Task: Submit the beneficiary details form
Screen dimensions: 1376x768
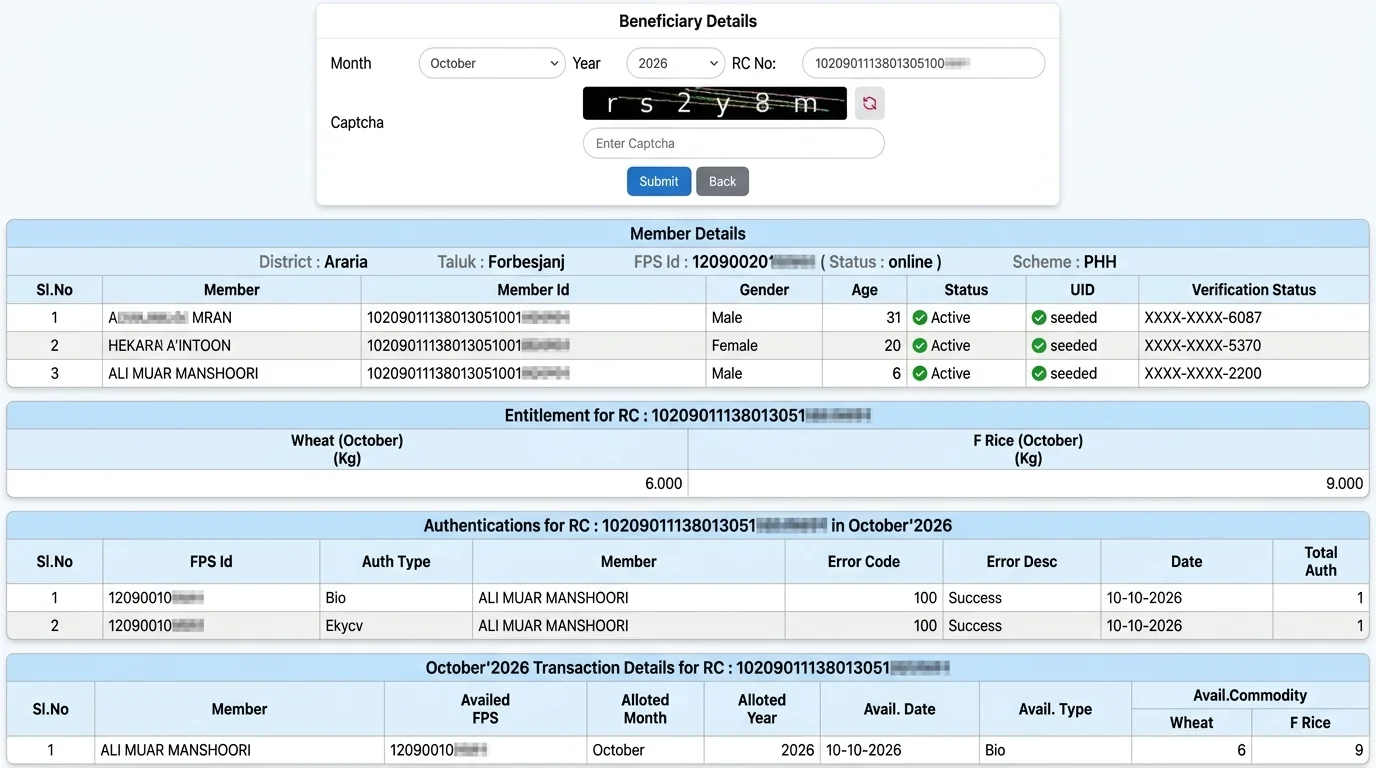Action: (x=659, y=181)
